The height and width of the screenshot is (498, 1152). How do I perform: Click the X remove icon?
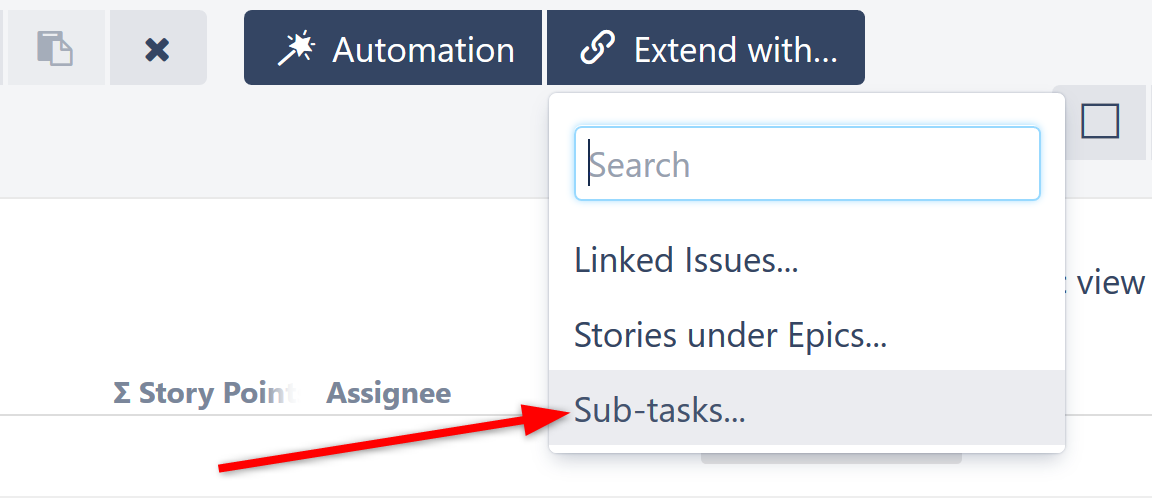(x=157, y=48)
